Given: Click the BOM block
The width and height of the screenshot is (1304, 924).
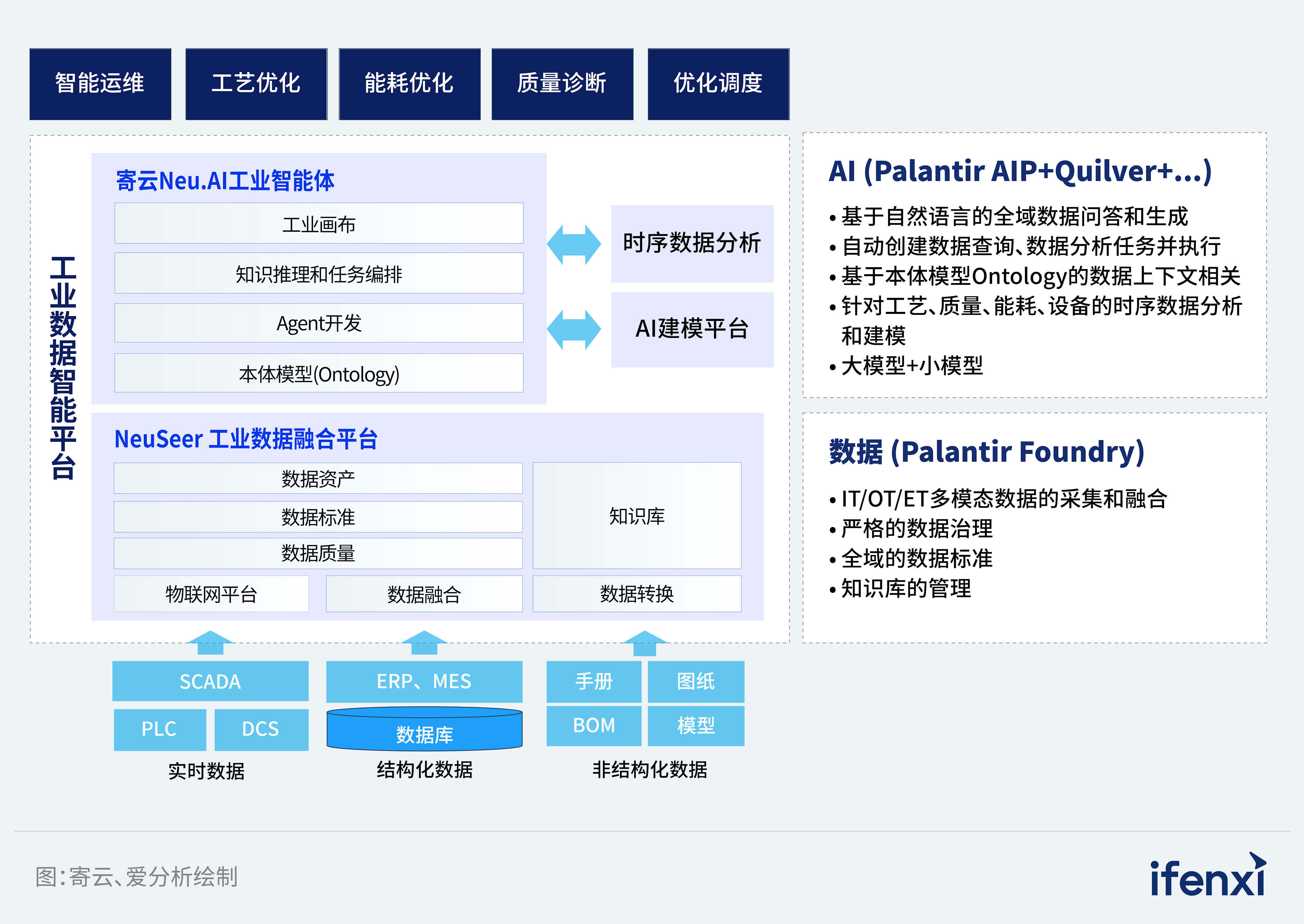Looking at the screenshot, I should point(594,726).
